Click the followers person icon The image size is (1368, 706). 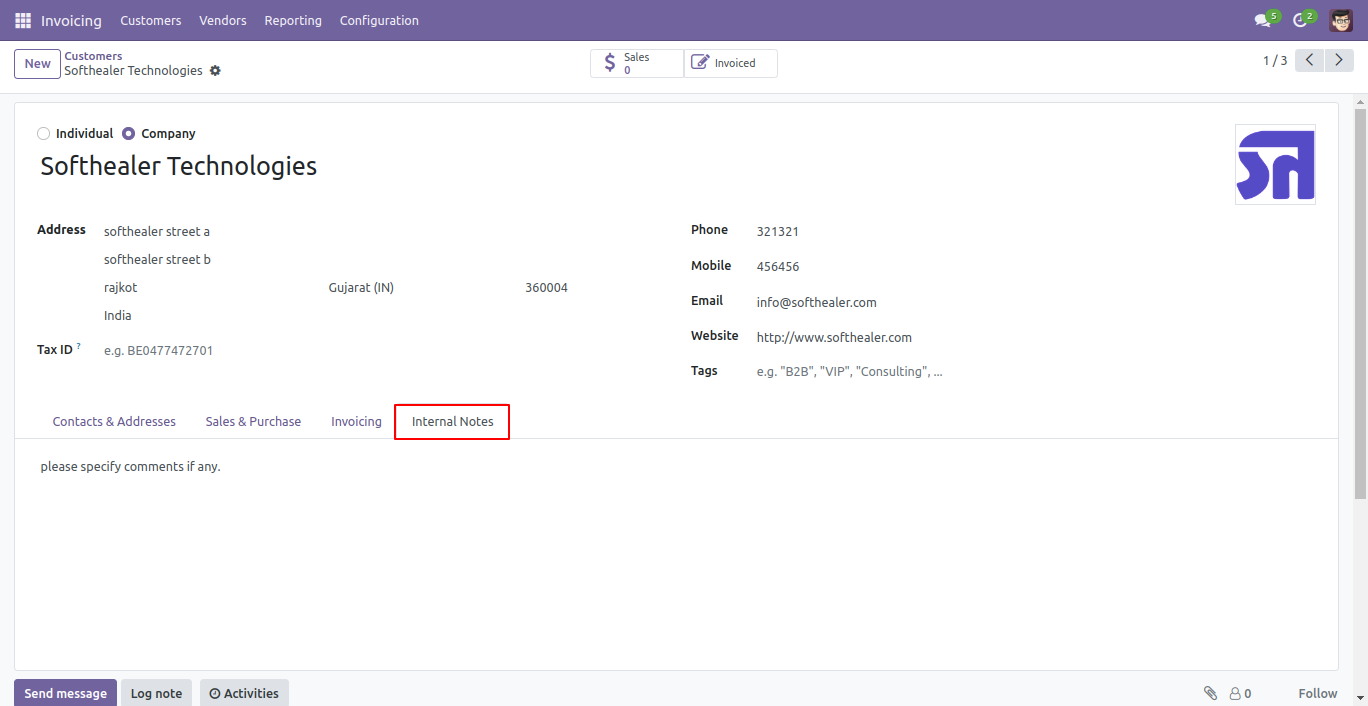(x=1235, y=693)
